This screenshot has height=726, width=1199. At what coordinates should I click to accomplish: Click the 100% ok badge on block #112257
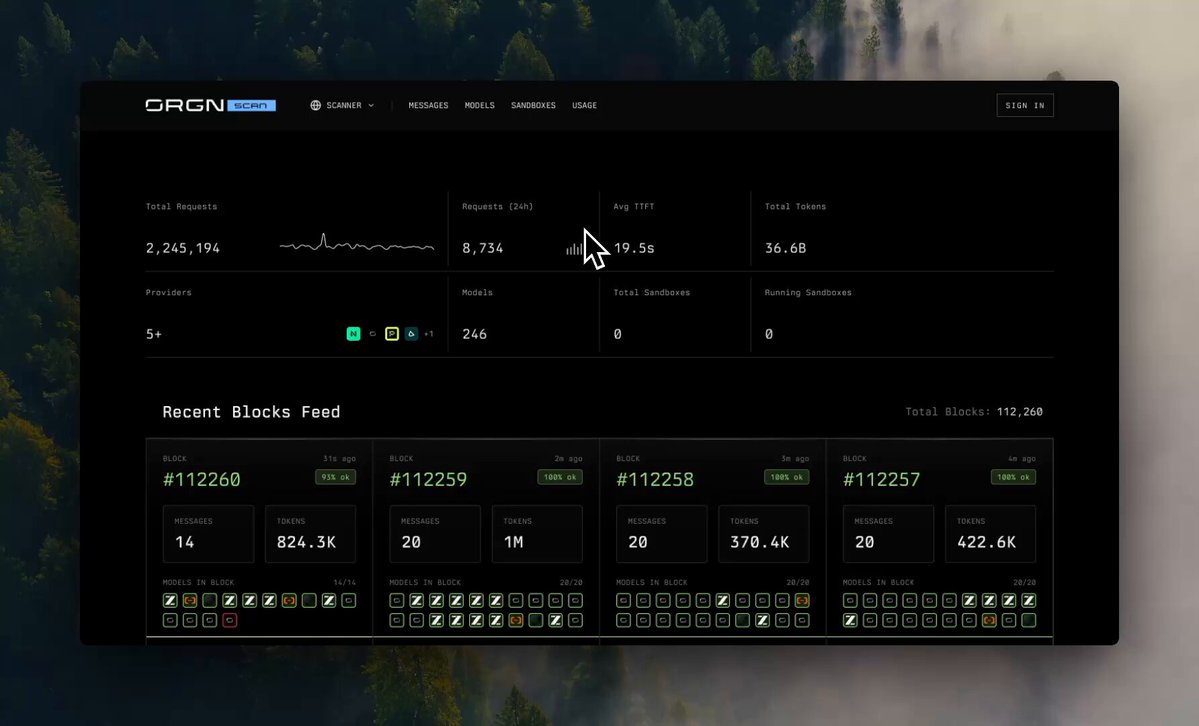[x=1013, y=477]
